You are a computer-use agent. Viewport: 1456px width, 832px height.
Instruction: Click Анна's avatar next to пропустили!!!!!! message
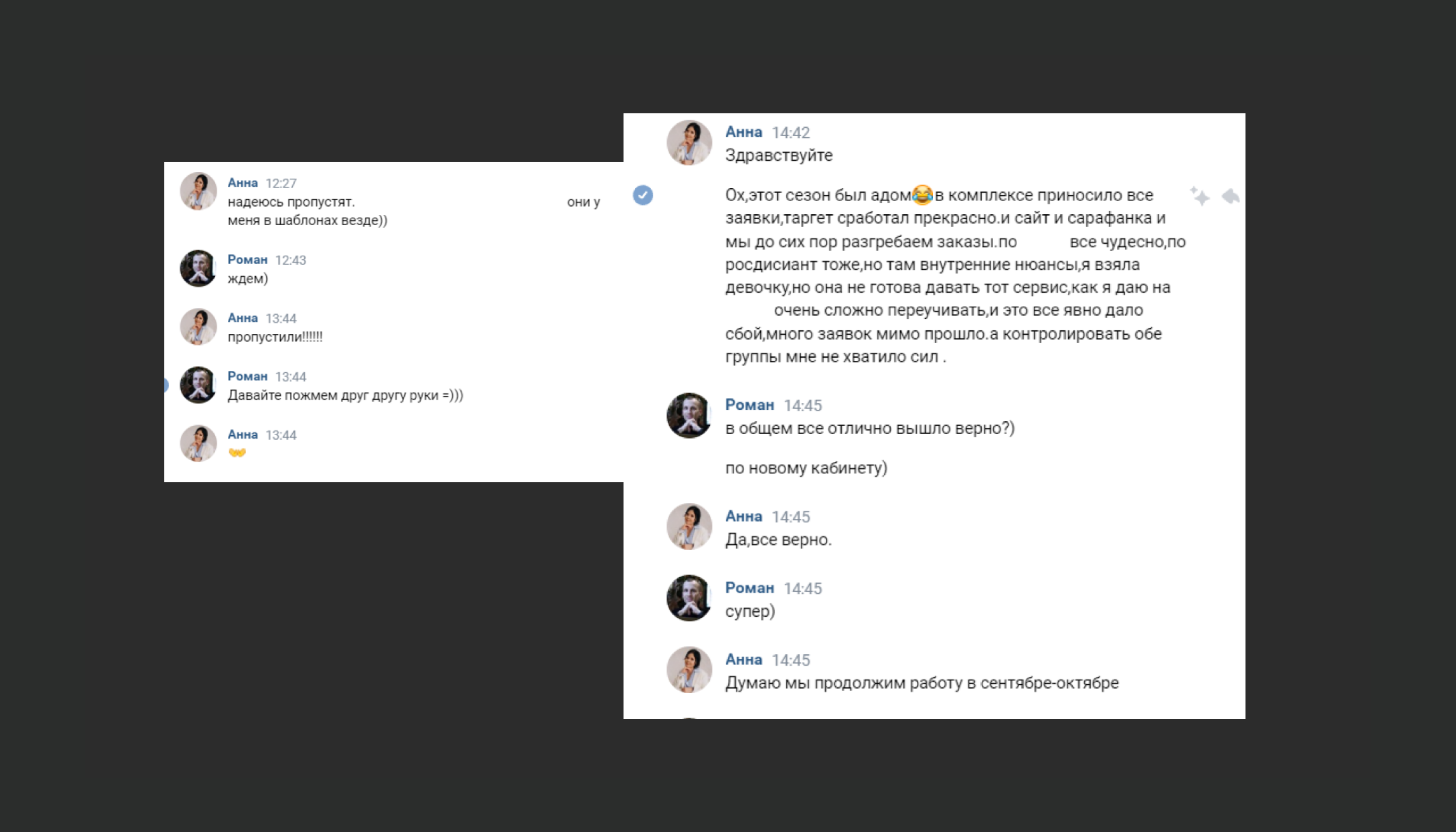tap(198, 326)
